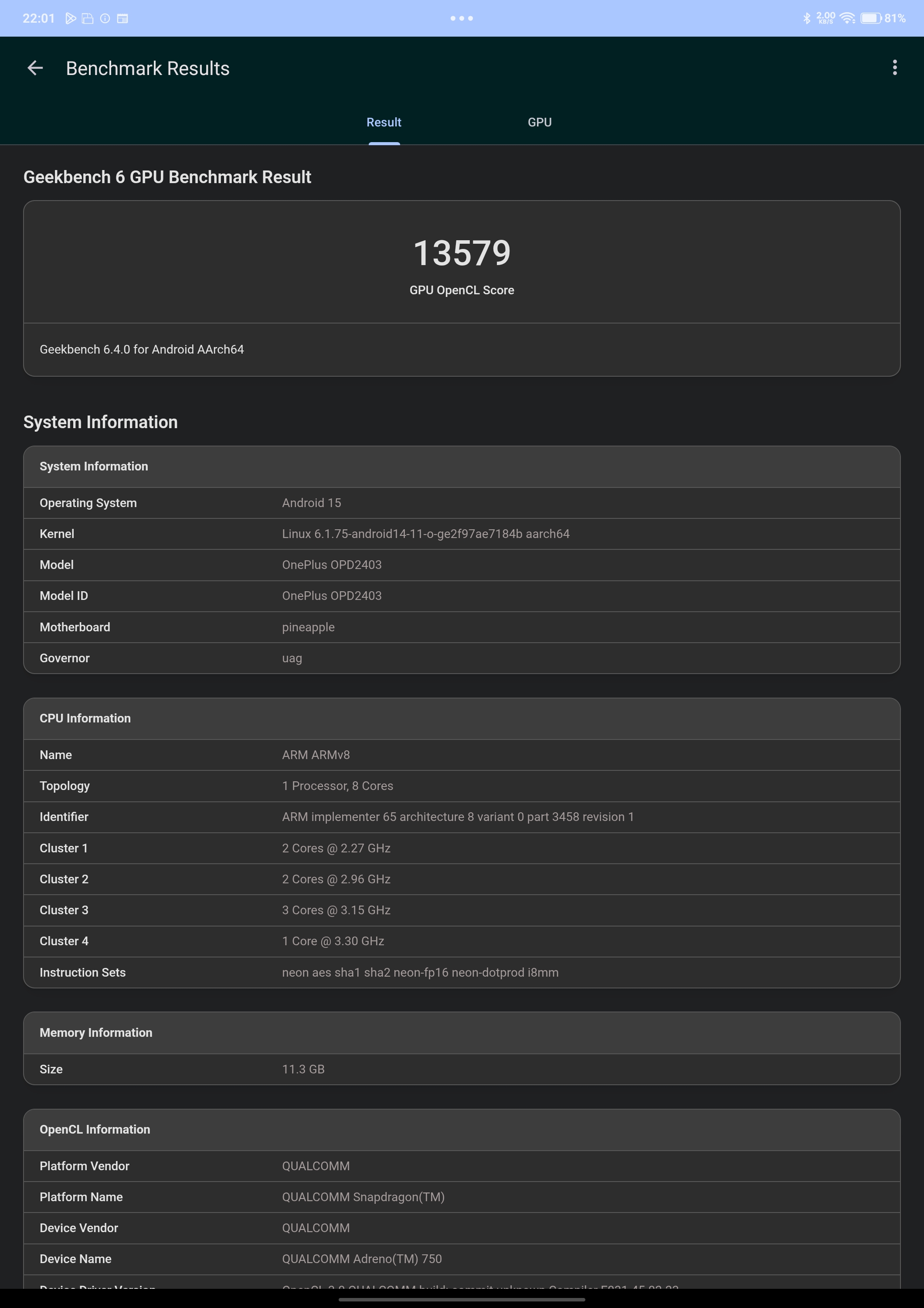Tap the Geekbench 6 GPU Benchmark Result heading
This screenshot has width=924, height=1308.
[x=167, y=177]
